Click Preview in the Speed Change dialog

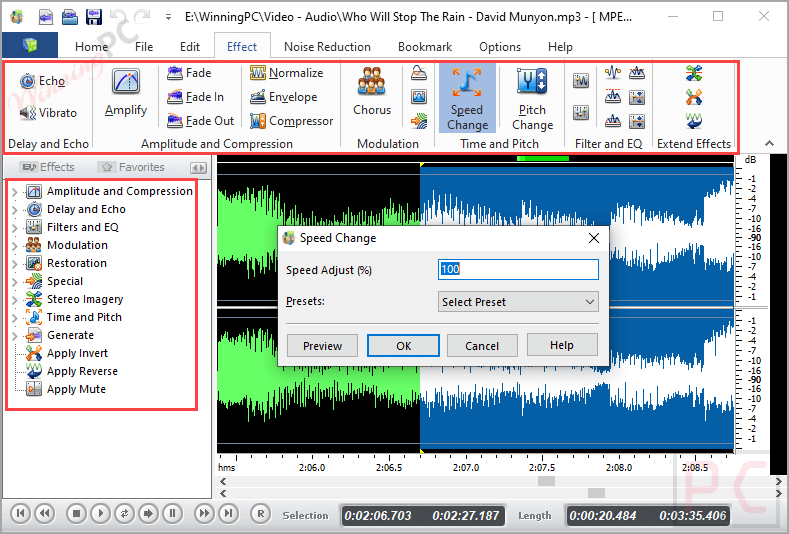pos(322,345)
